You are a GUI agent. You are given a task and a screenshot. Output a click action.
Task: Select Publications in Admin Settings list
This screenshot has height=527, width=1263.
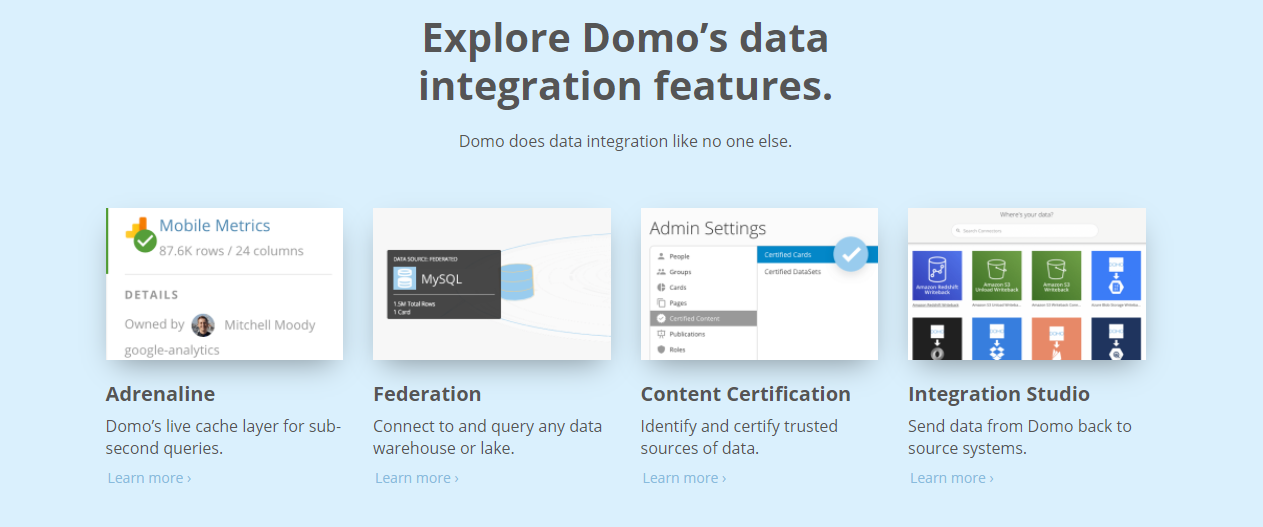(x=704, y=334)
